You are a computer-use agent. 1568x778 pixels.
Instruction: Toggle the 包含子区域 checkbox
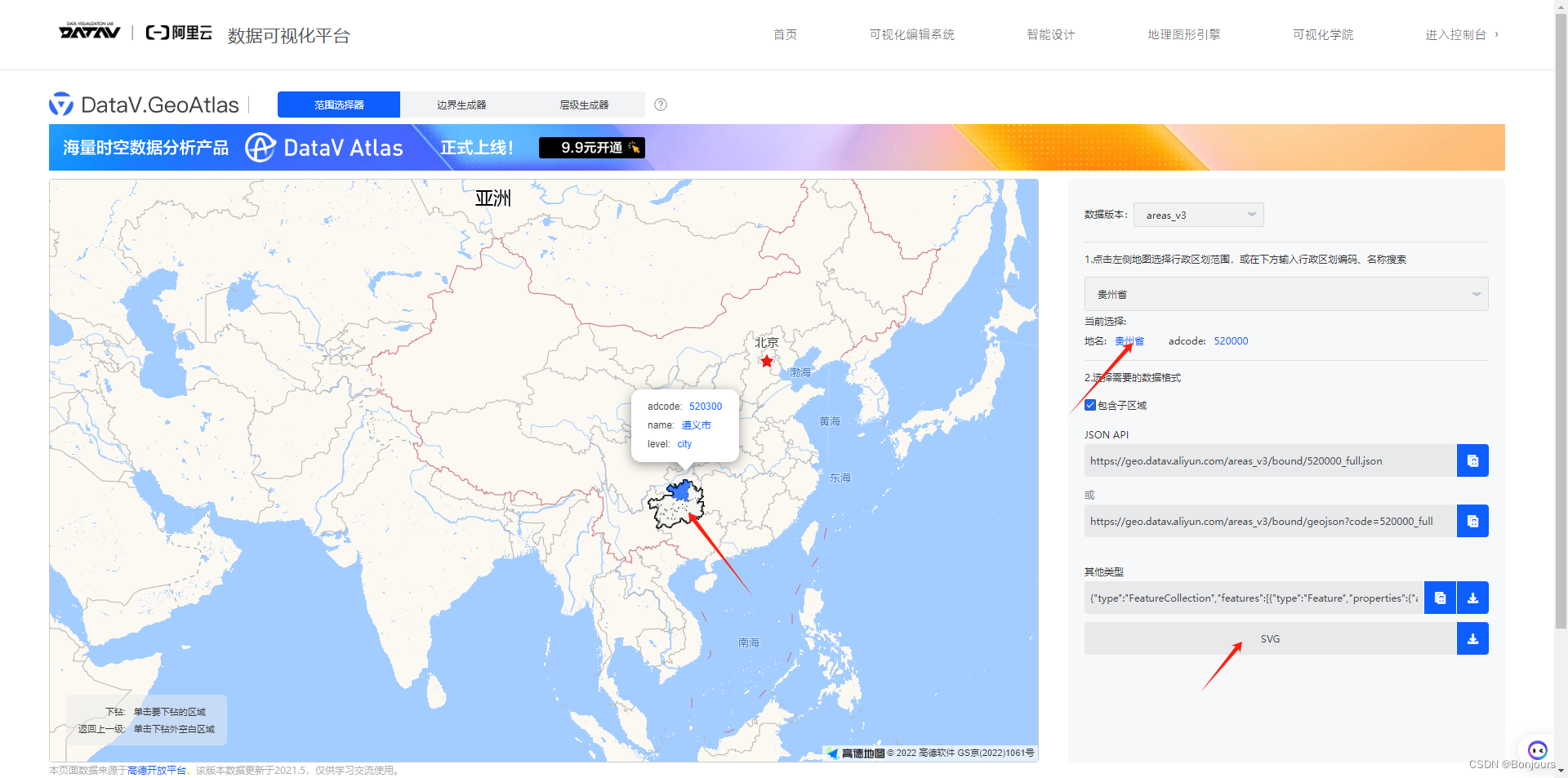click(1090, 405)
